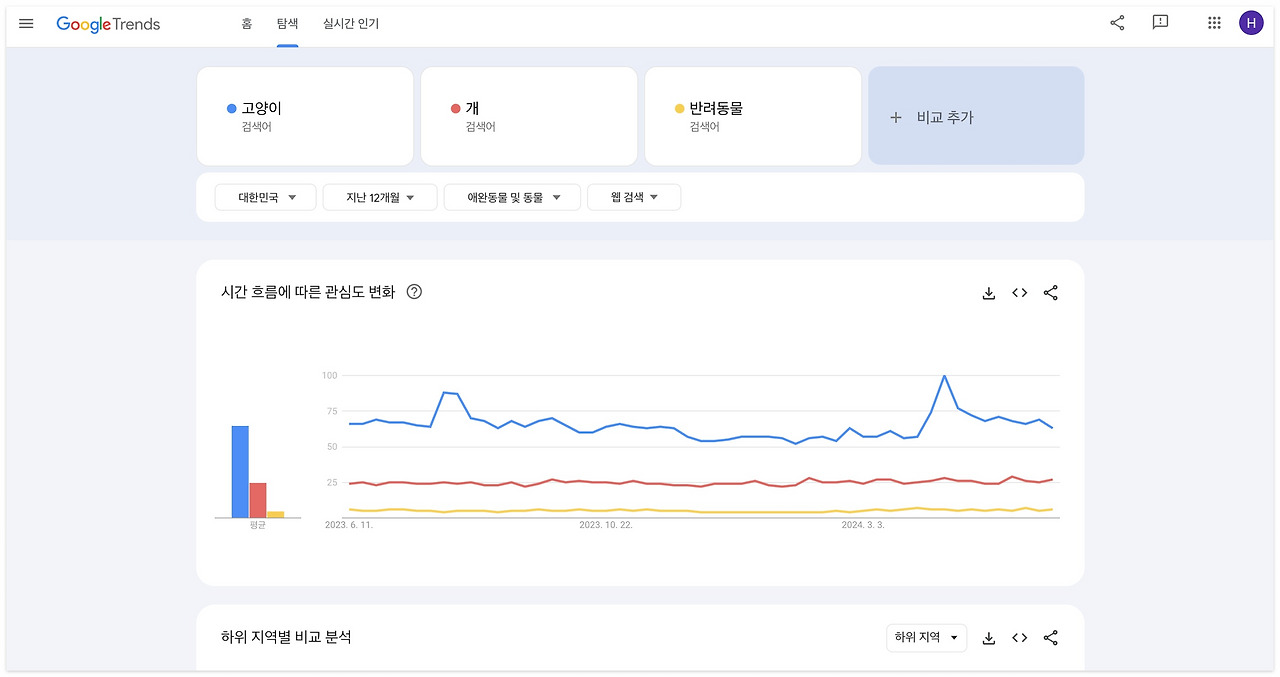
Task: Open the send feedback icon
Action: (x=1160, y=23)
